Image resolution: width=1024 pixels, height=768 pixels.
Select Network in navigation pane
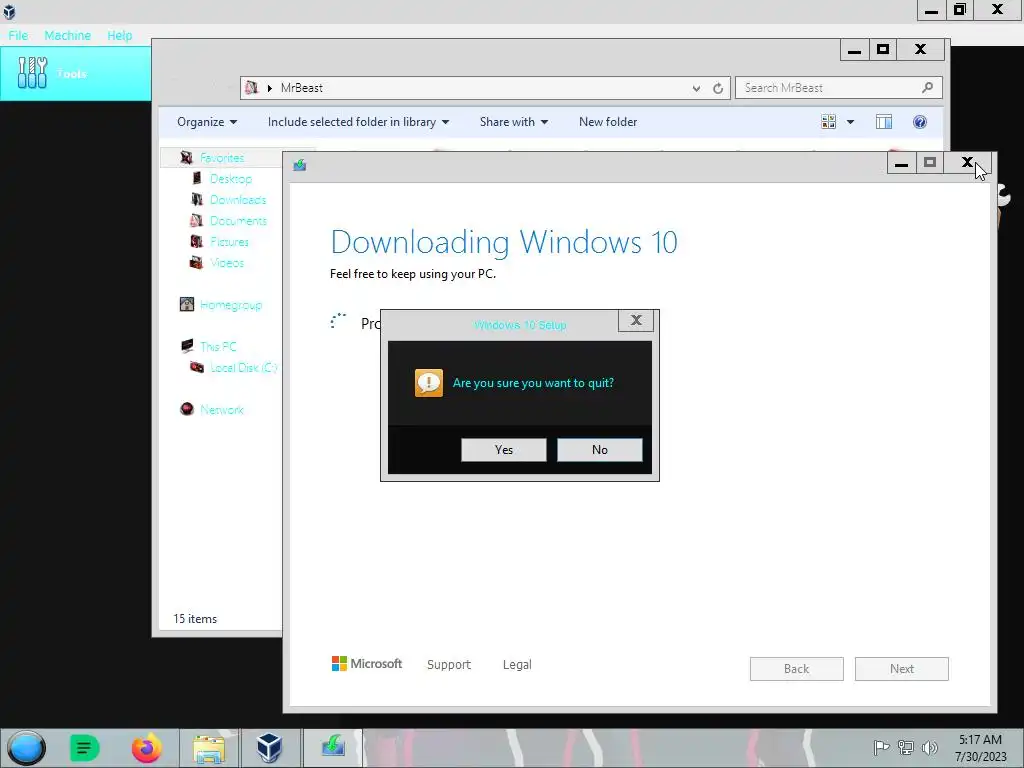pos(222,409)
